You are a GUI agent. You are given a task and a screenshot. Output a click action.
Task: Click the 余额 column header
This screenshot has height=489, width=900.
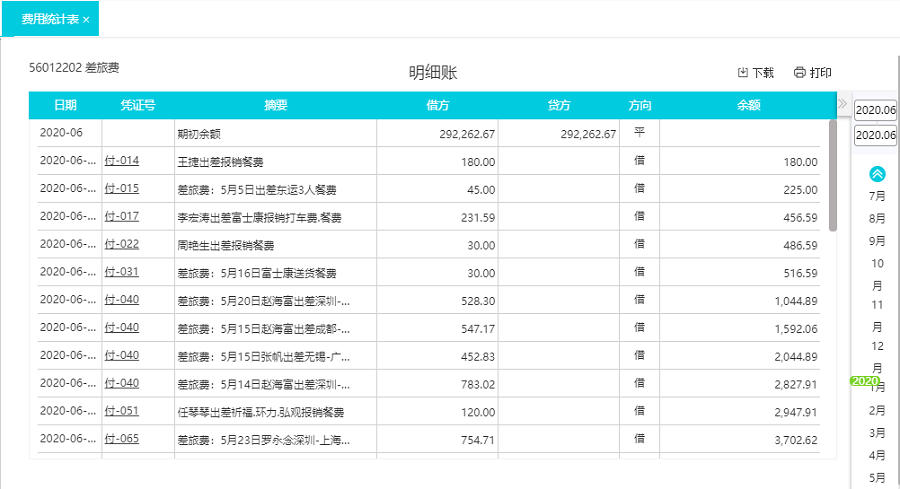tap(748, 105)
